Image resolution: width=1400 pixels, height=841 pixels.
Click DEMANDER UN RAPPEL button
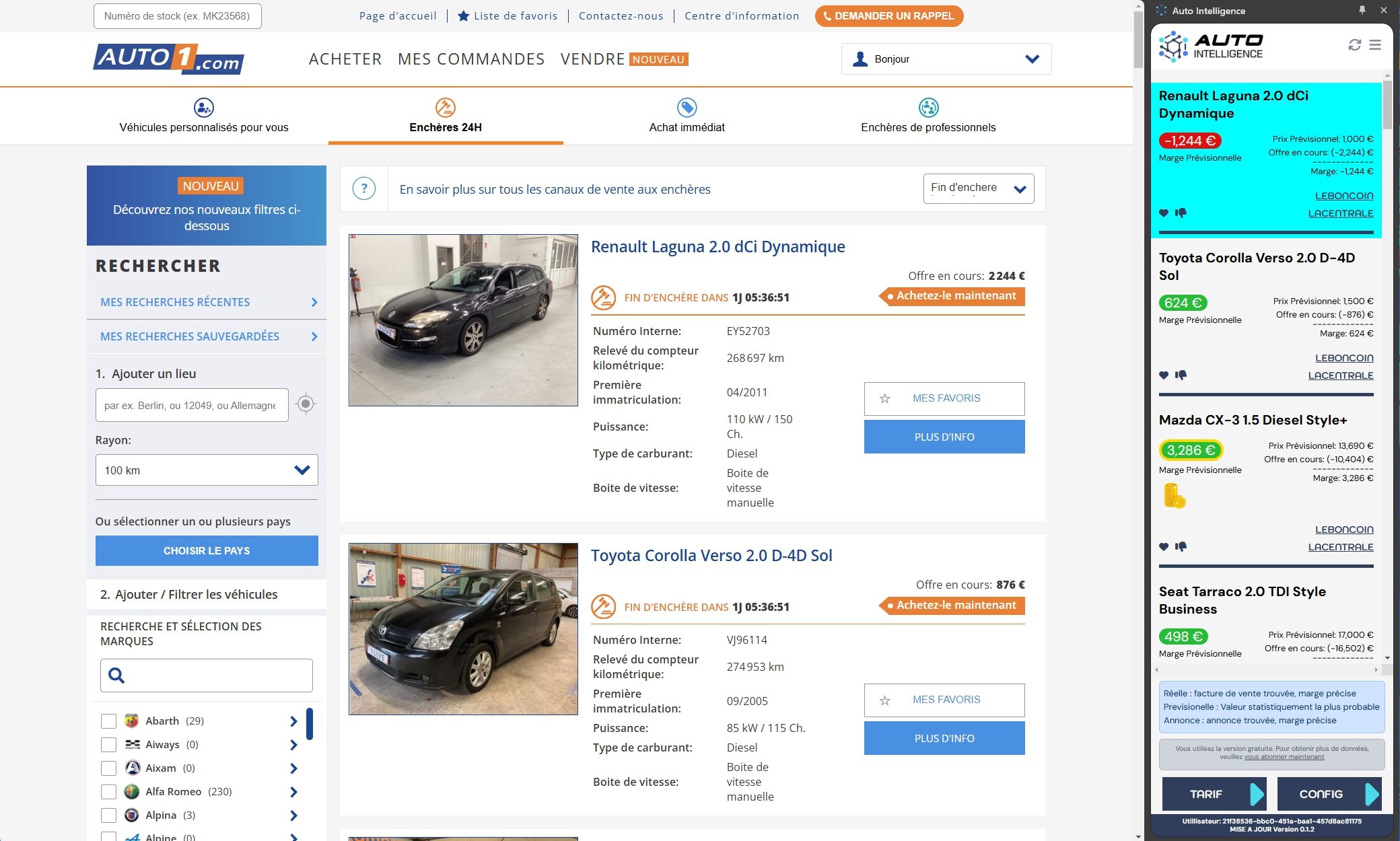click(x=888, y=15)
